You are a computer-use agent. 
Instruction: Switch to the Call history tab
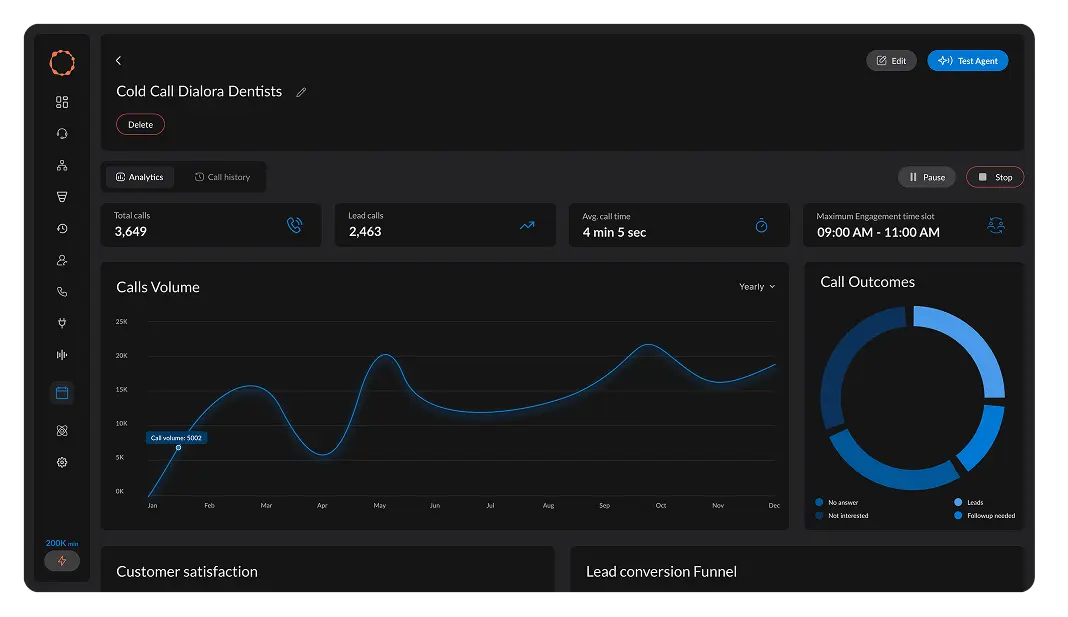(222, 177)
